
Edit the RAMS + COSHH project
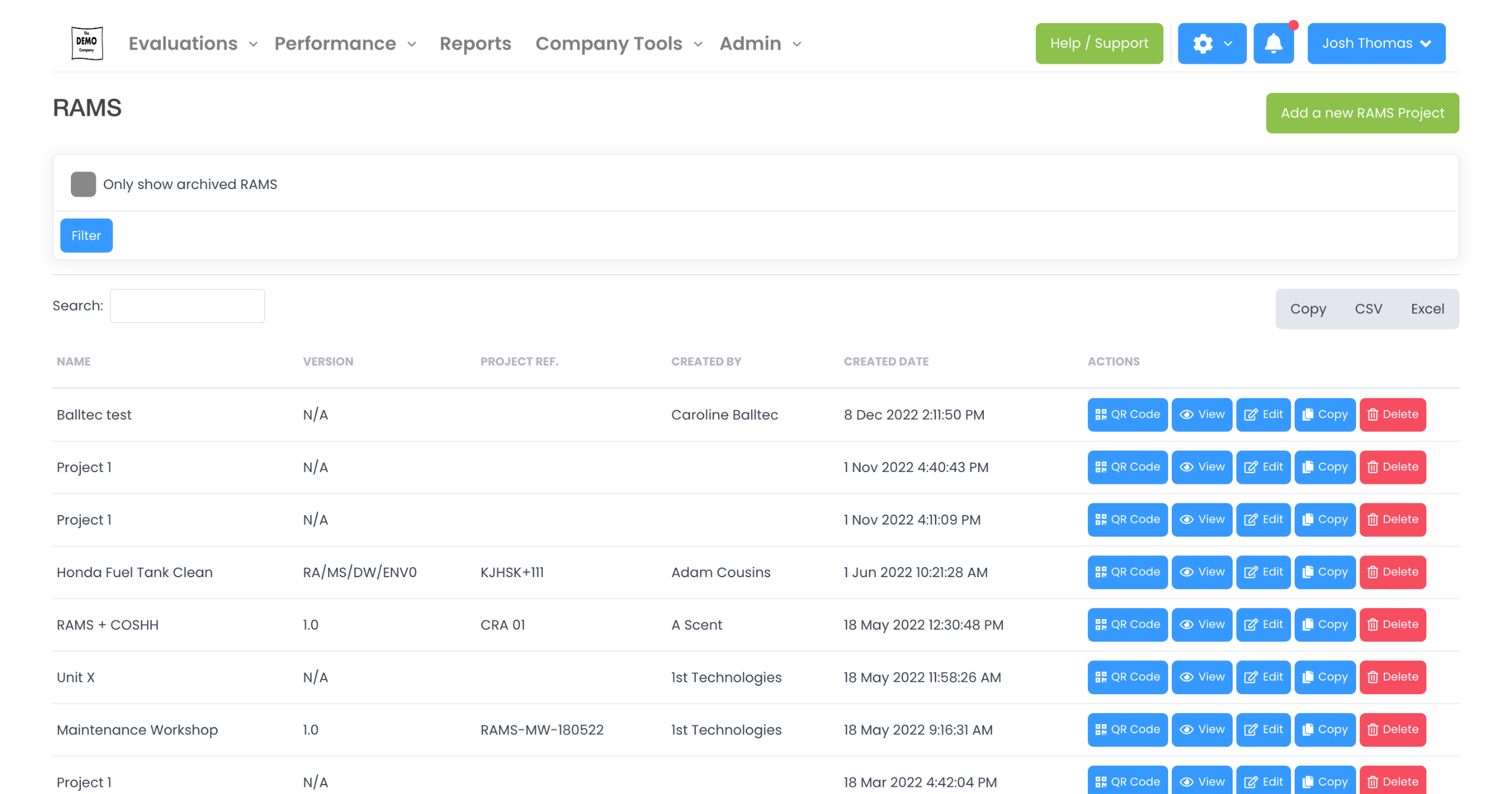(1262, 624)
